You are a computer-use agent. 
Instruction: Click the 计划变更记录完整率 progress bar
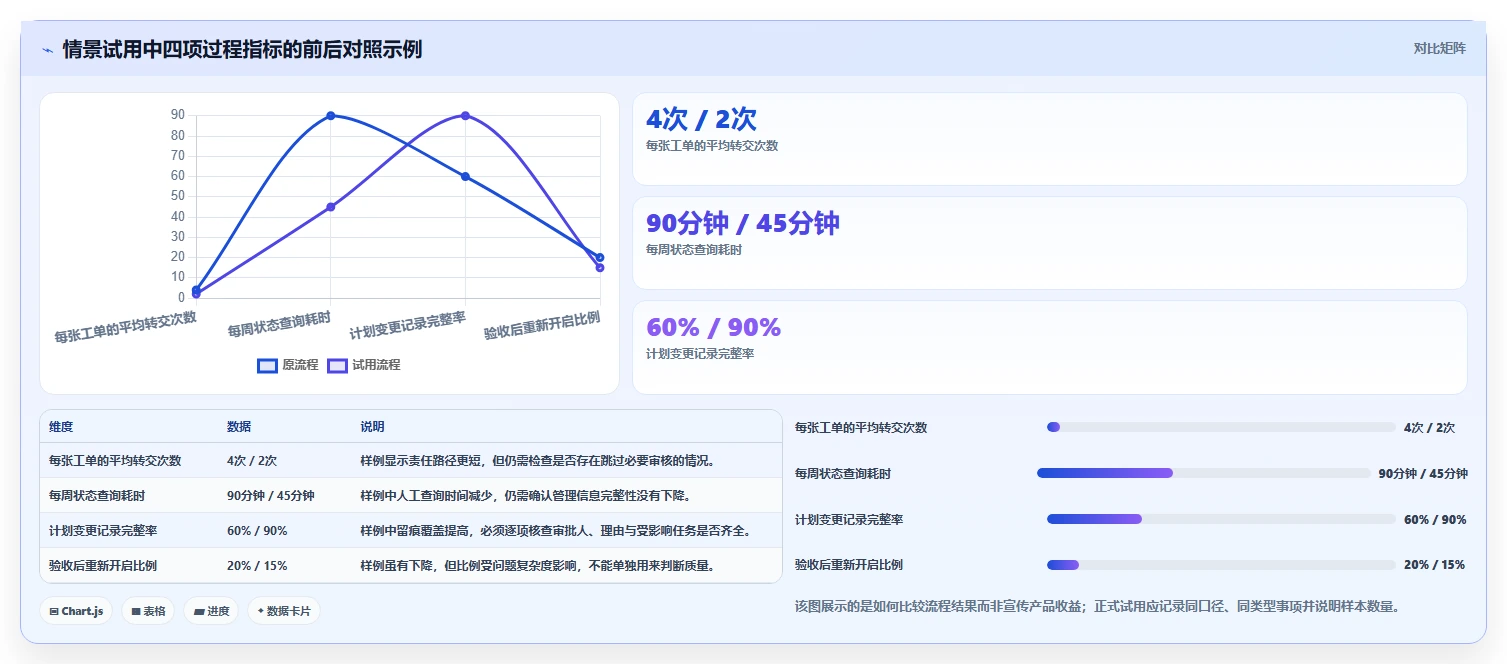[x=1221, y=519]
